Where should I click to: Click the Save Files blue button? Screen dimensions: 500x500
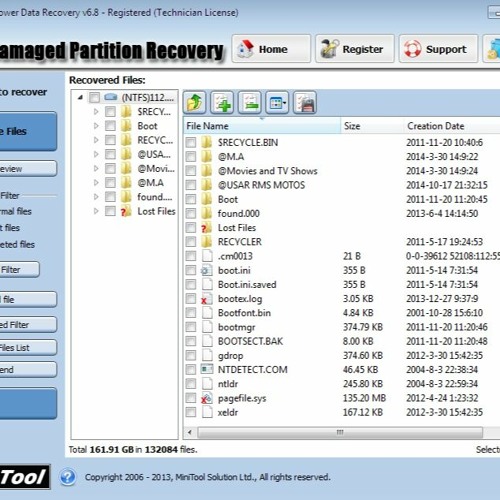coord(28,131)
